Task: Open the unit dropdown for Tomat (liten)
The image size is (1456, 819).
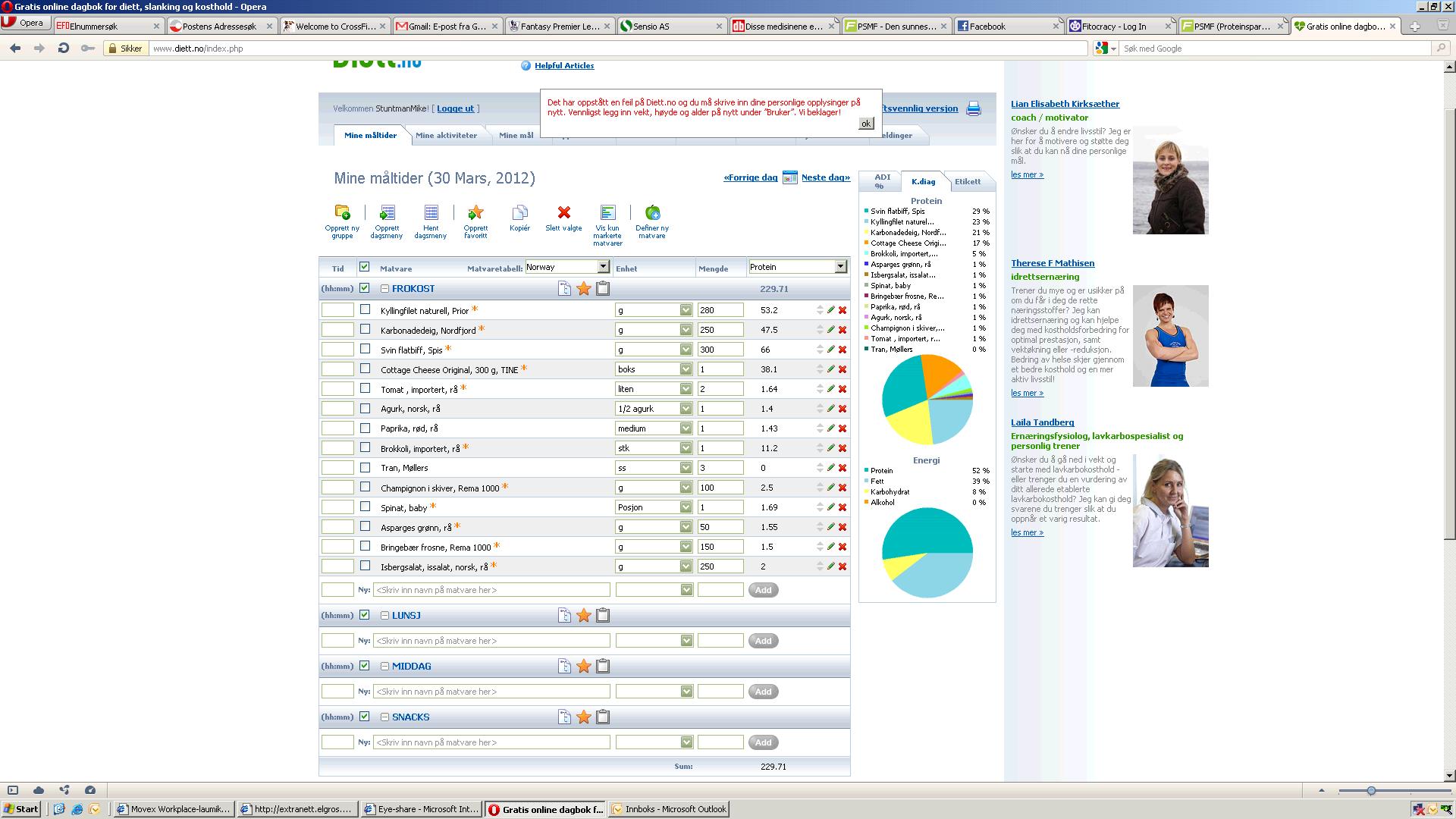Action: 654,389
